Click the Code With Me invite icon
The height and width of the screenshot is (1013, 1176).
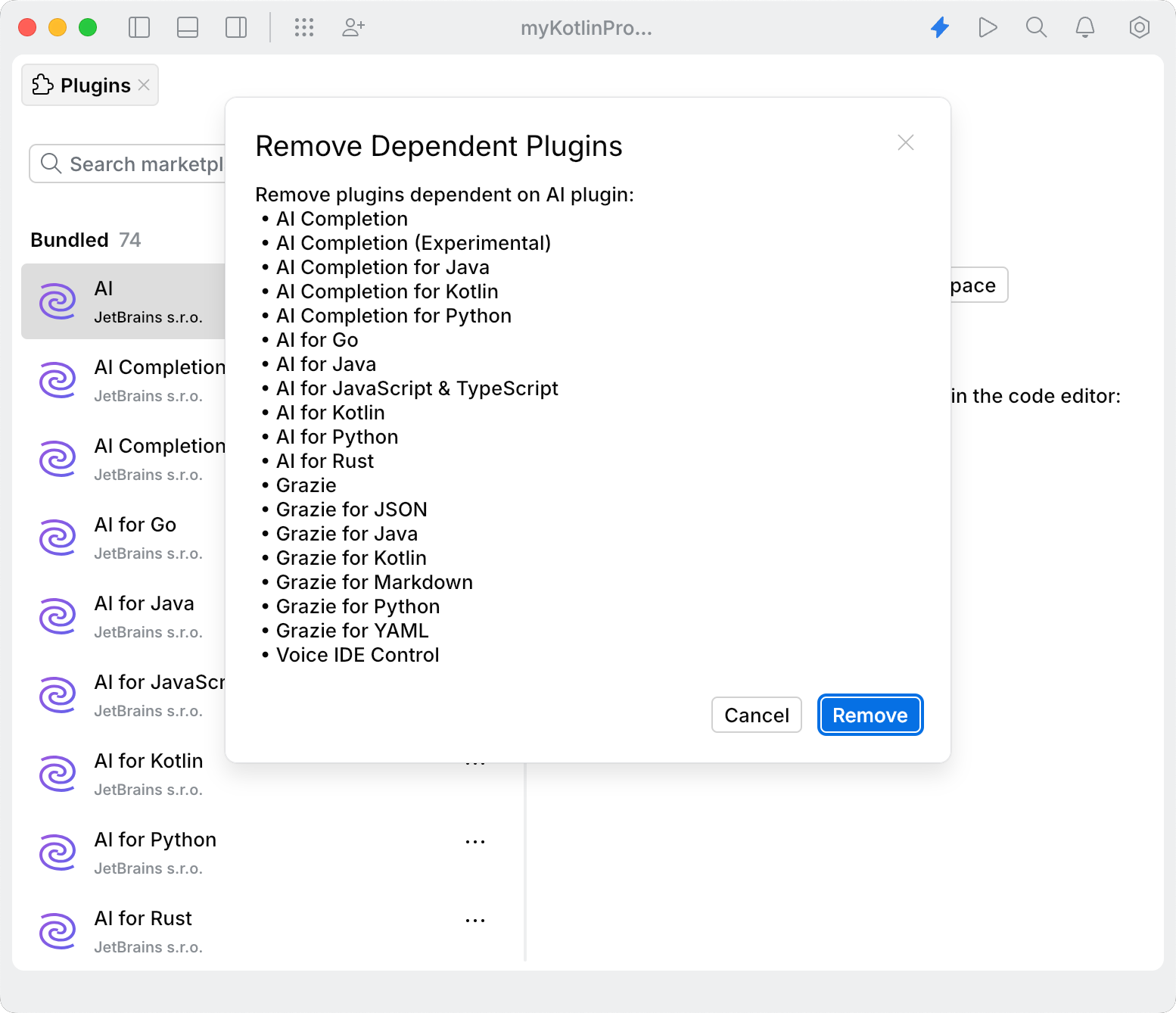click(353, 27)
